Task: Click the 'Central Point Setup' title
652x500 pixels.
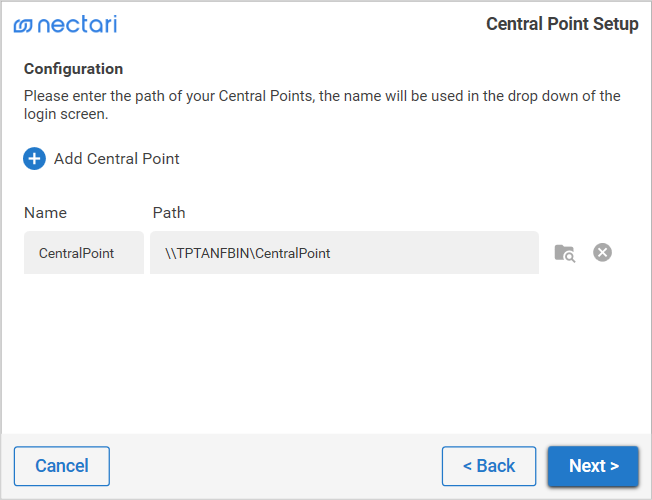Action: pyautogui.click(x=562, y=24)
